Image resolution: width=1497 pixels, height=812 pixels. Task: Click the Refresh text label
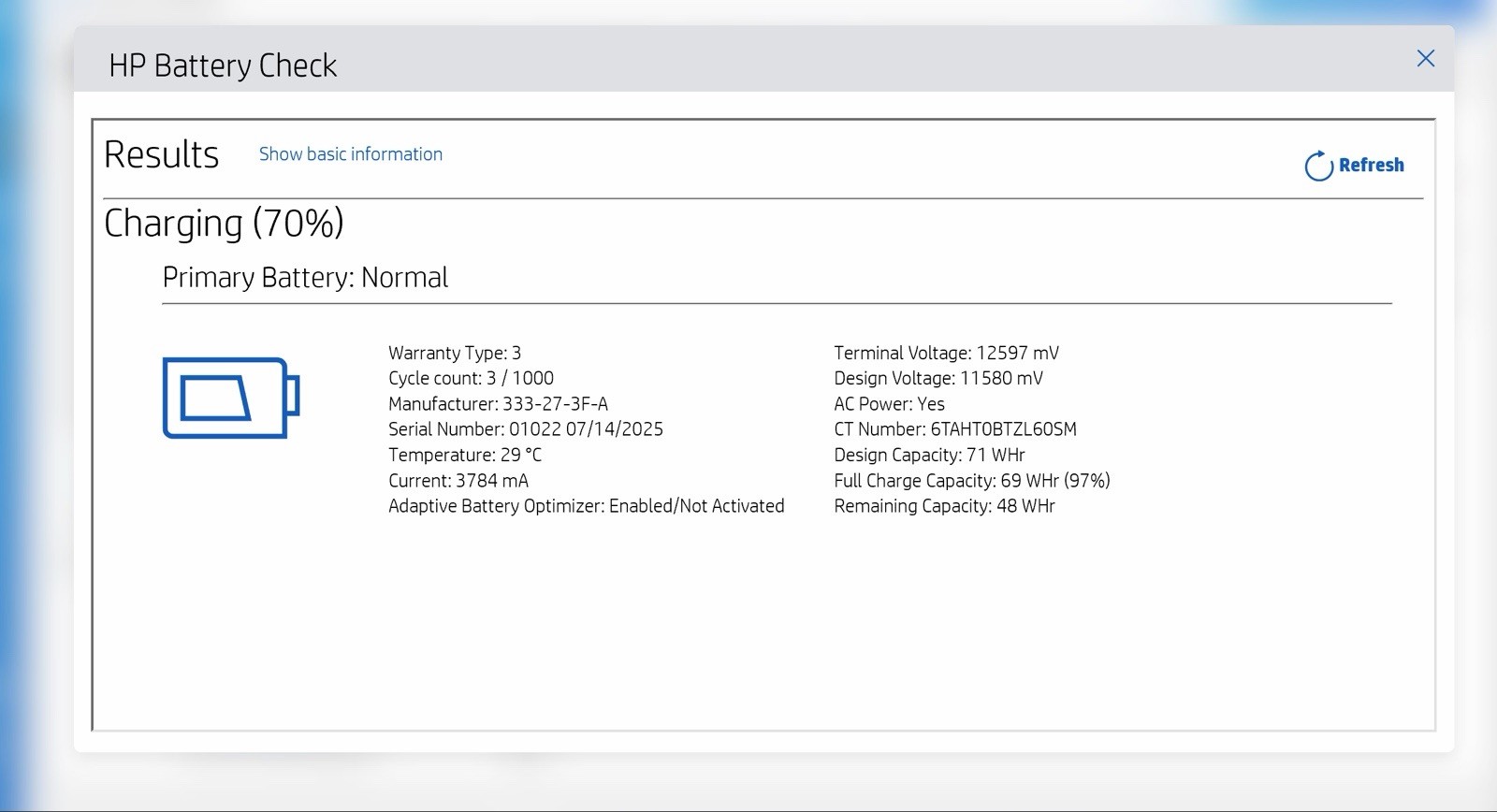(x=1371, y=165)
